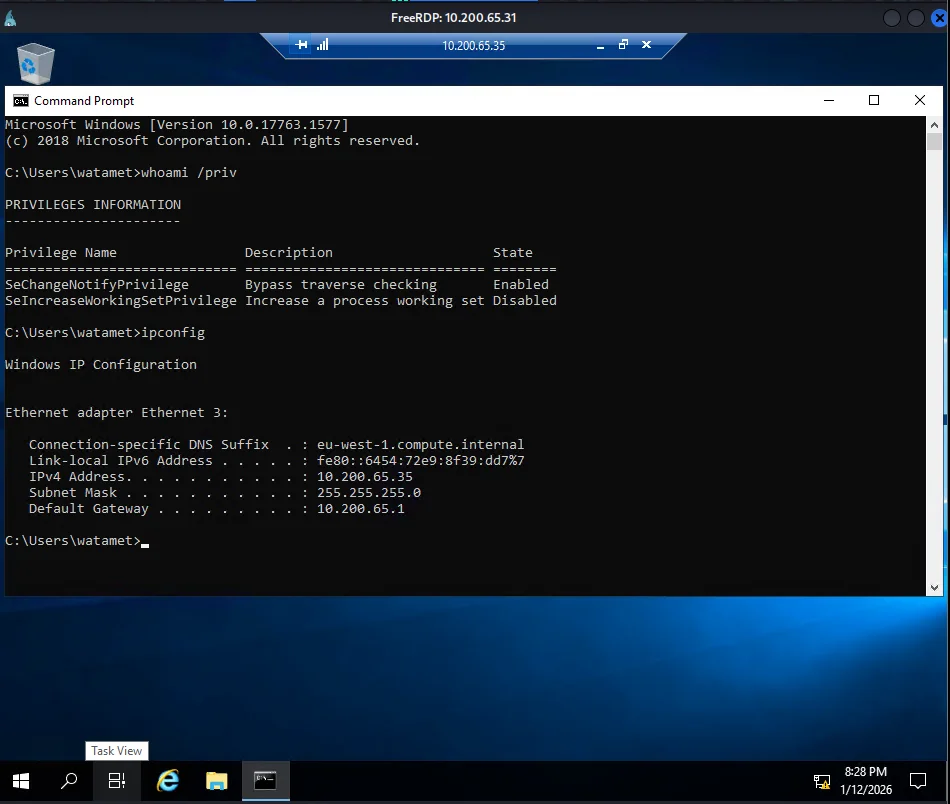Select Command Prompt taskbar button
Viewport: 950px width, 804px height.
click(x=265, y=781)
